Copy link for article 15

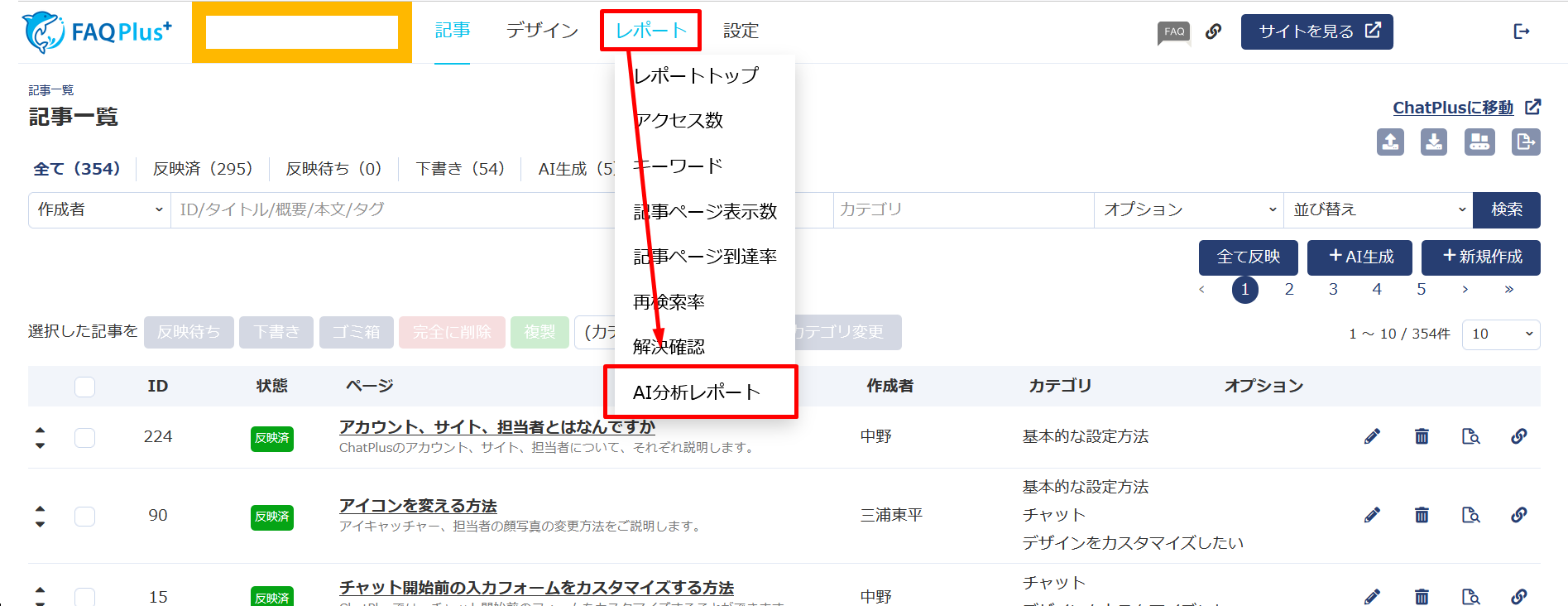1519,596
